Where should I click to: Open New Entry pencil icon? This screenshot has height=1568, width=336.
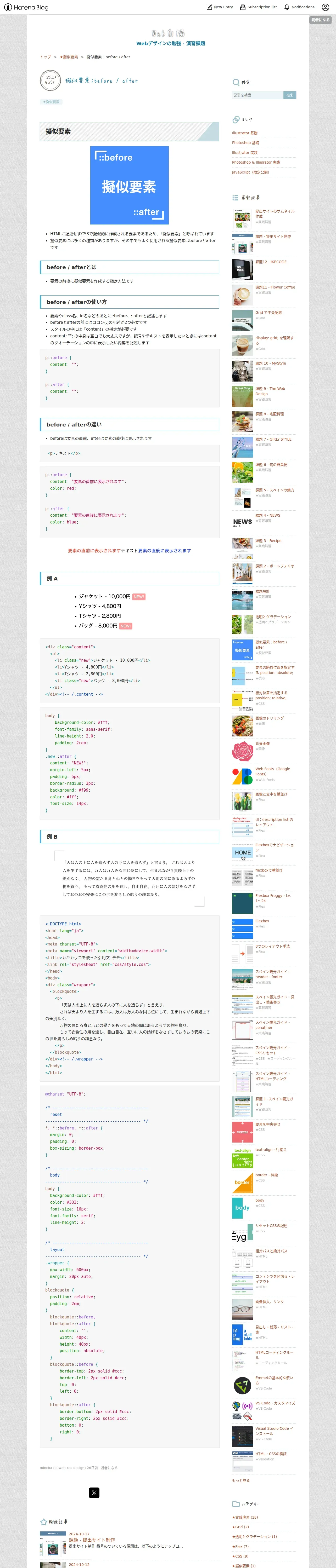pos(209,7)
